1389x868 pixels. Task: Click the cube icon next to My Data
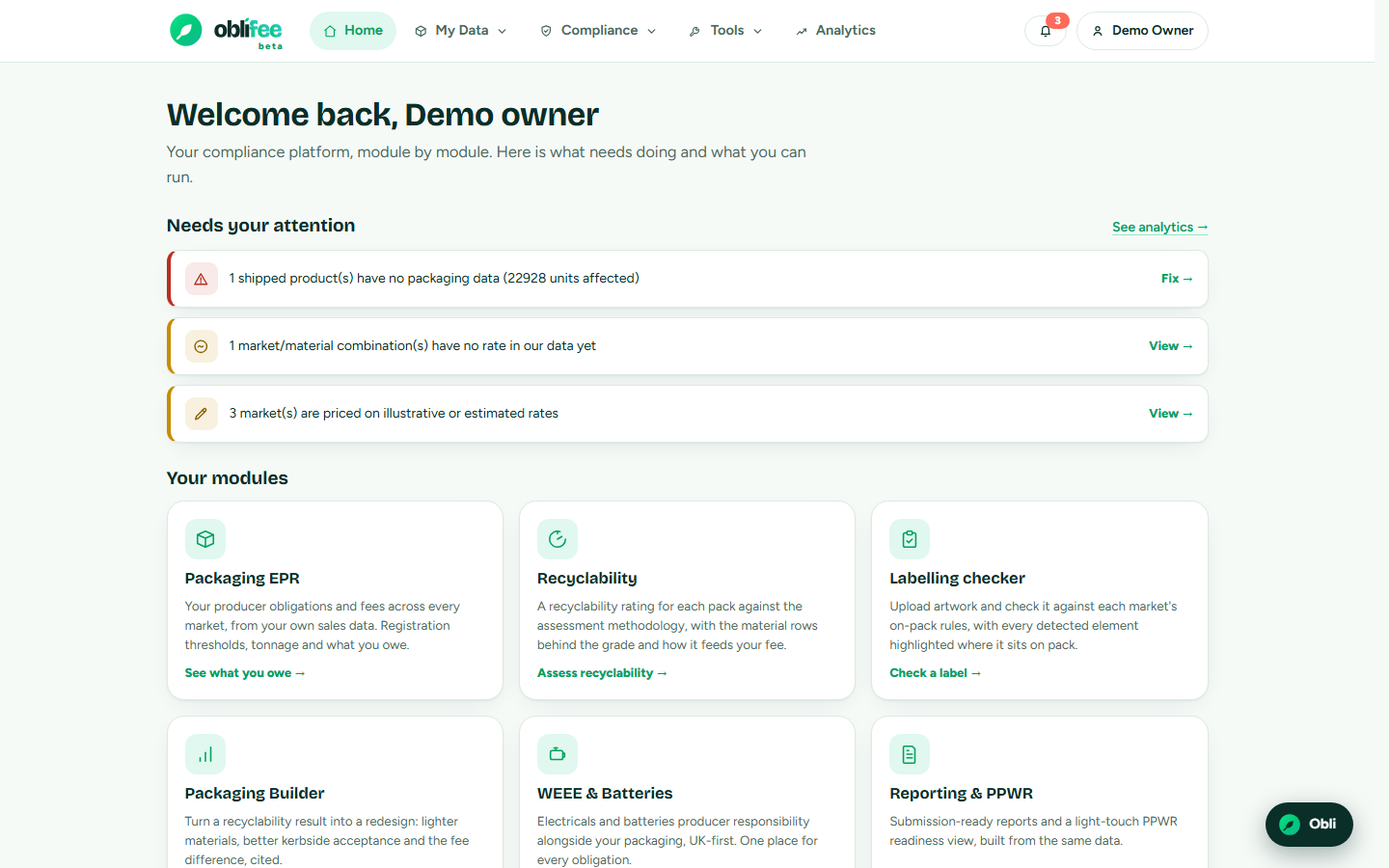(421, 31)
